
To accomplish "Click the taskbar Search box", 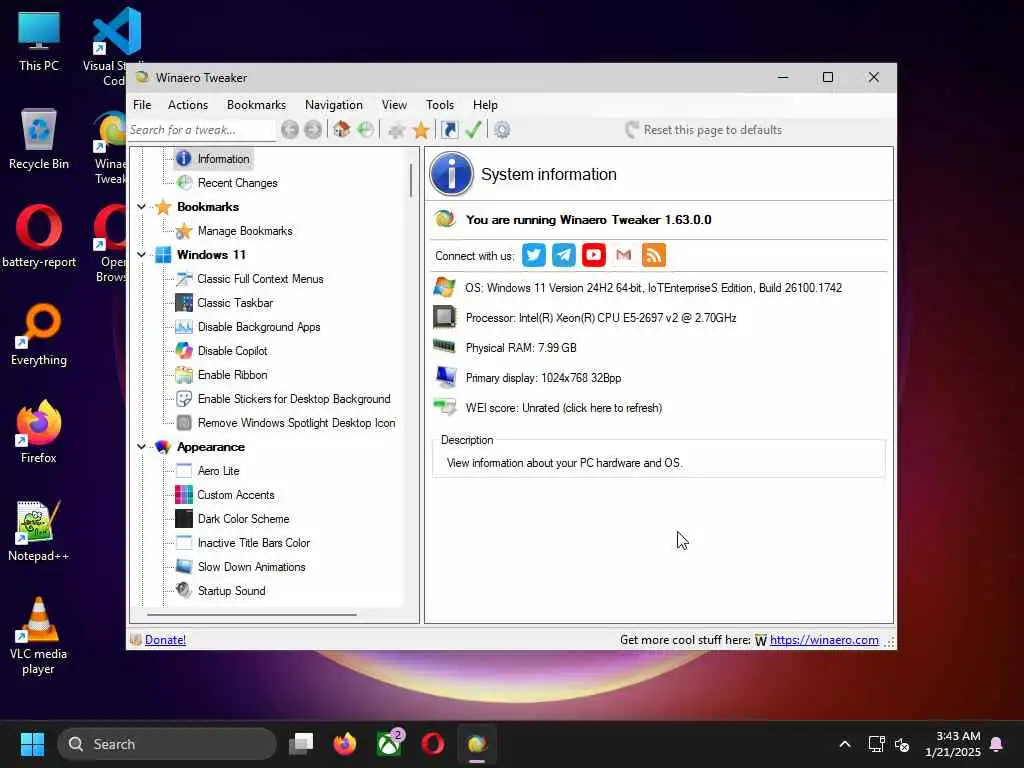I will click(x=167, y=744).
